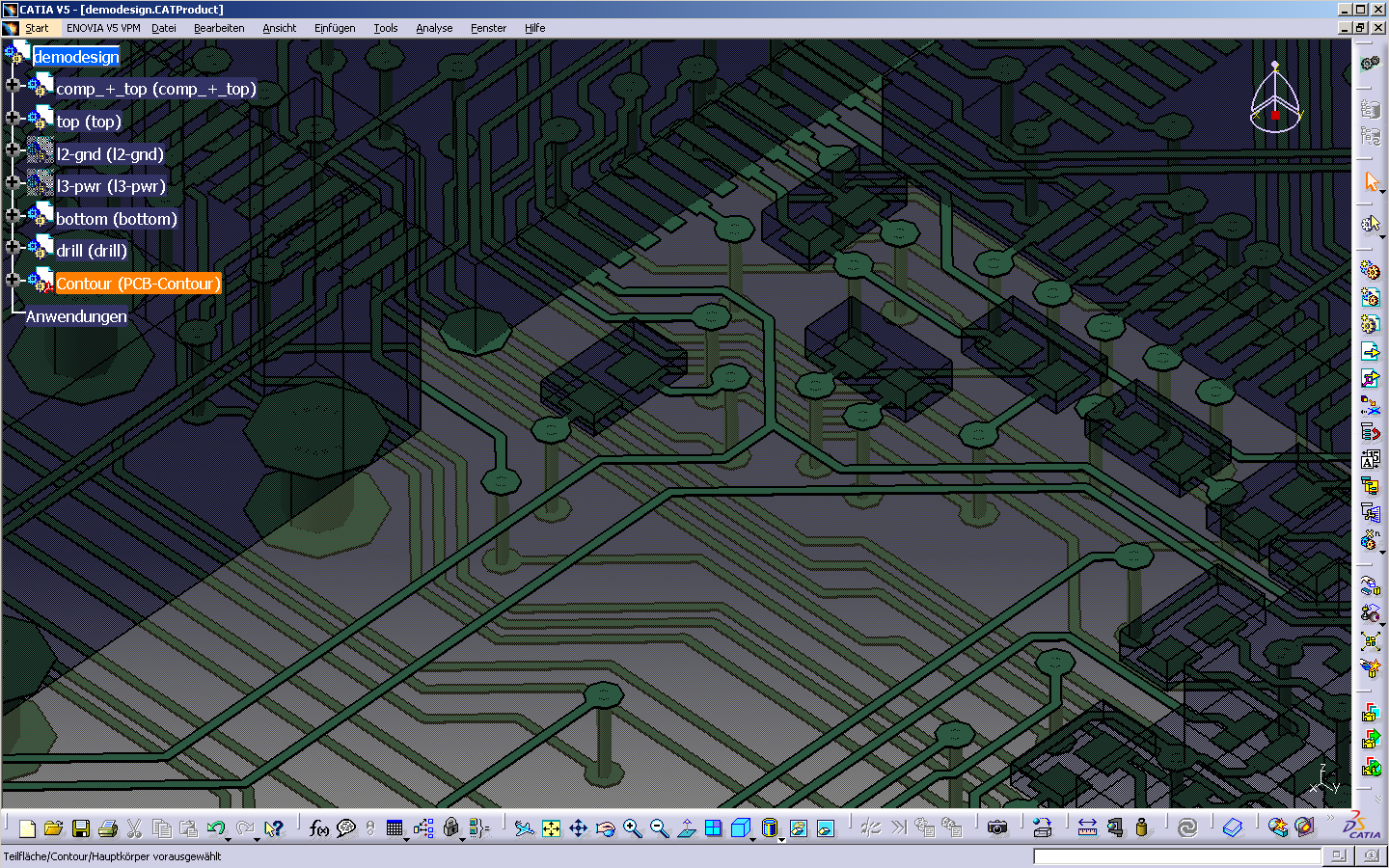This screenshot has width=1389, height=868.
Task: Click the power input command field
Action: pyautogui.click(x=1177, y=855)
